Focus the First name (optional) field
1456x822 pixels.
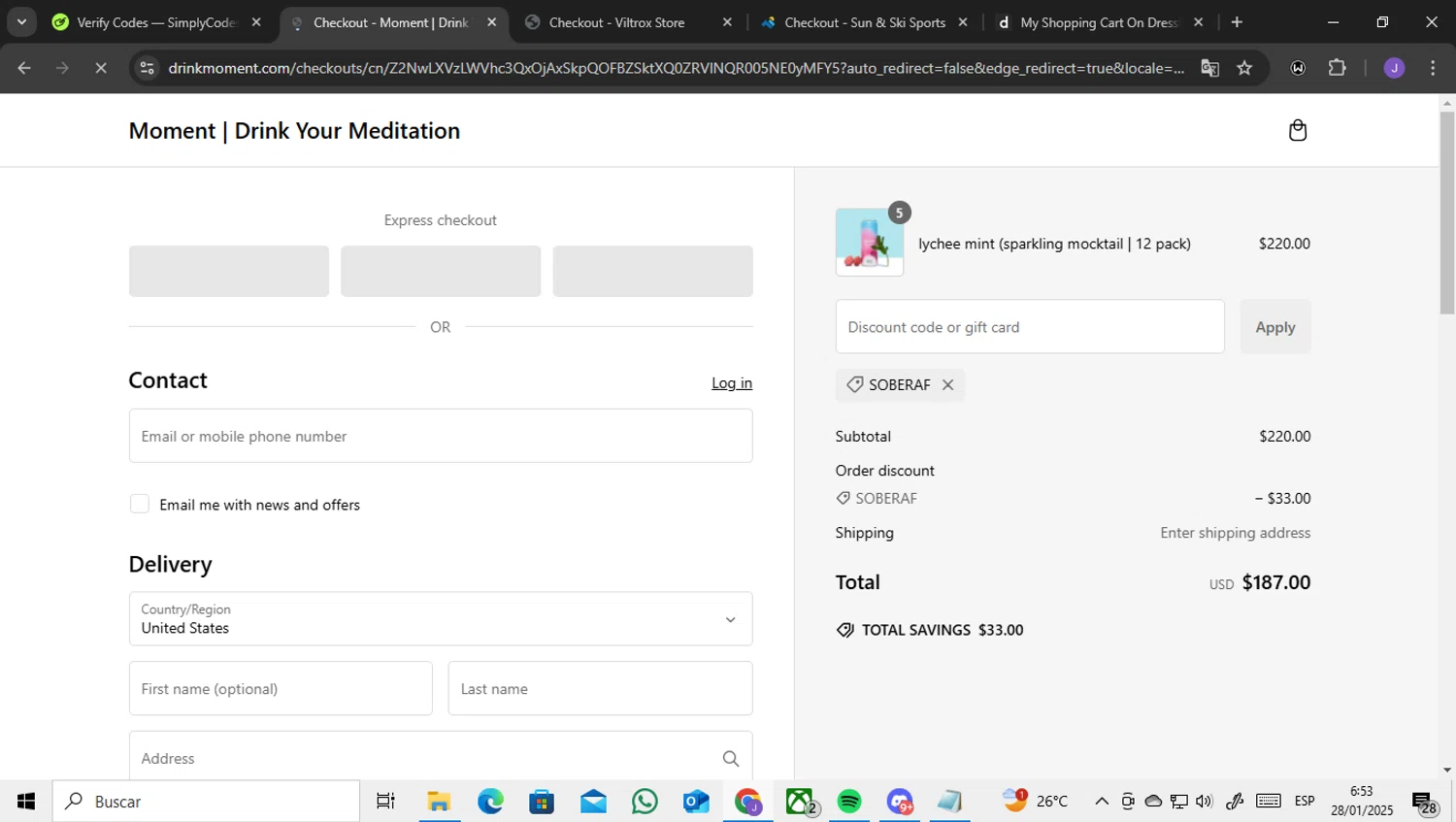point(281,689)
